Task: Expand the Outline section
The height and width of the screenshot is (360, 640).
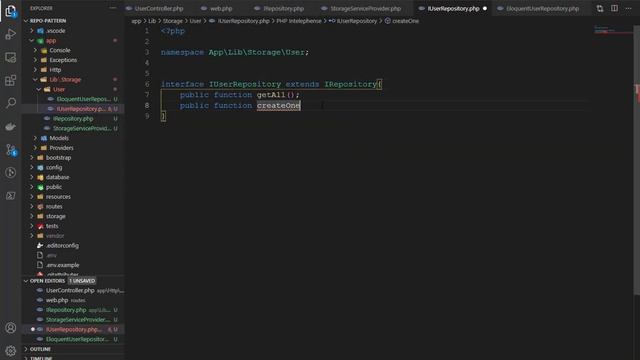Action: pyautogui.click(x=40, y=349)
